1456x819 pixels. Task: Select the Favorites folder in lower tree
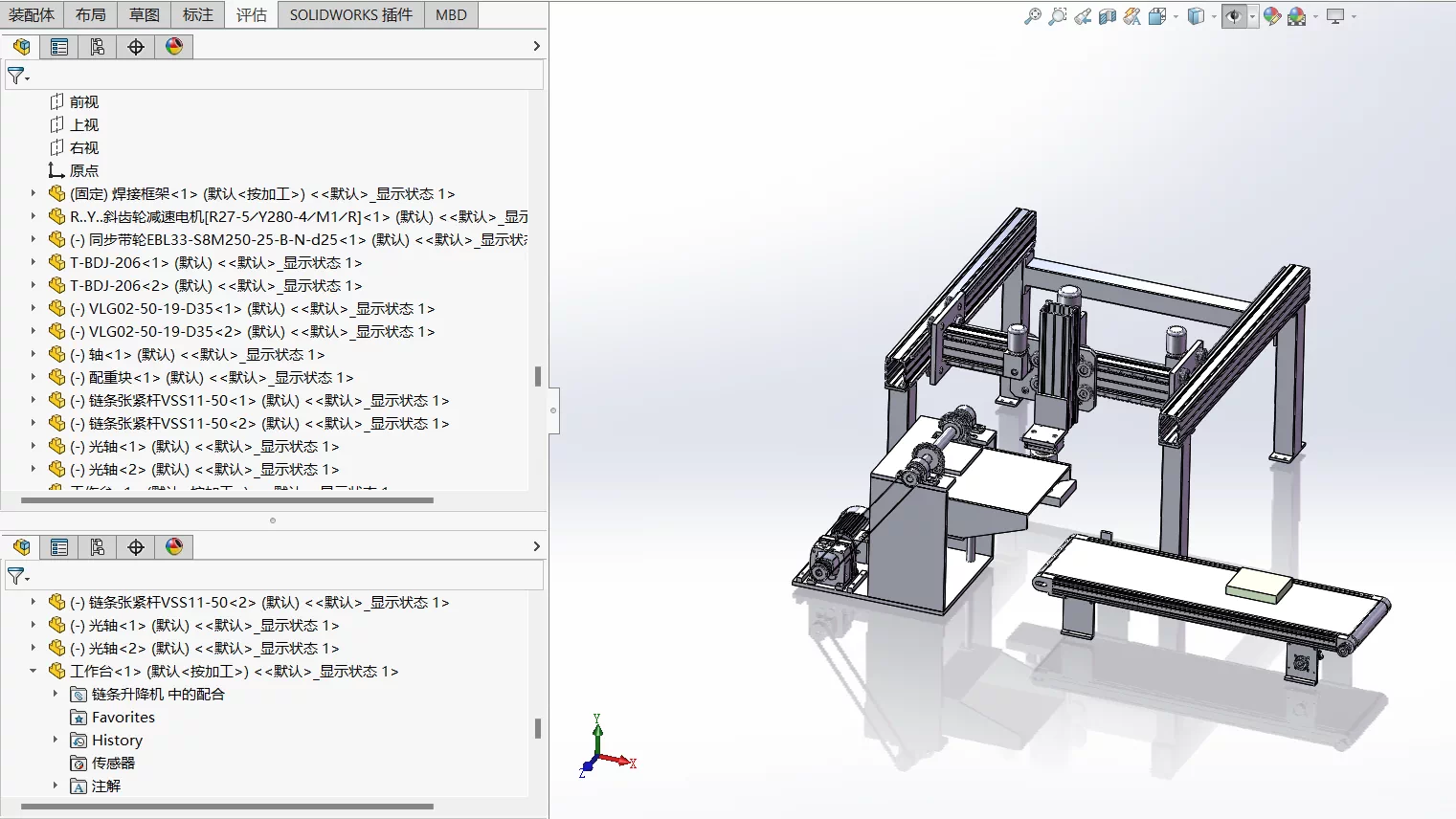113,717
